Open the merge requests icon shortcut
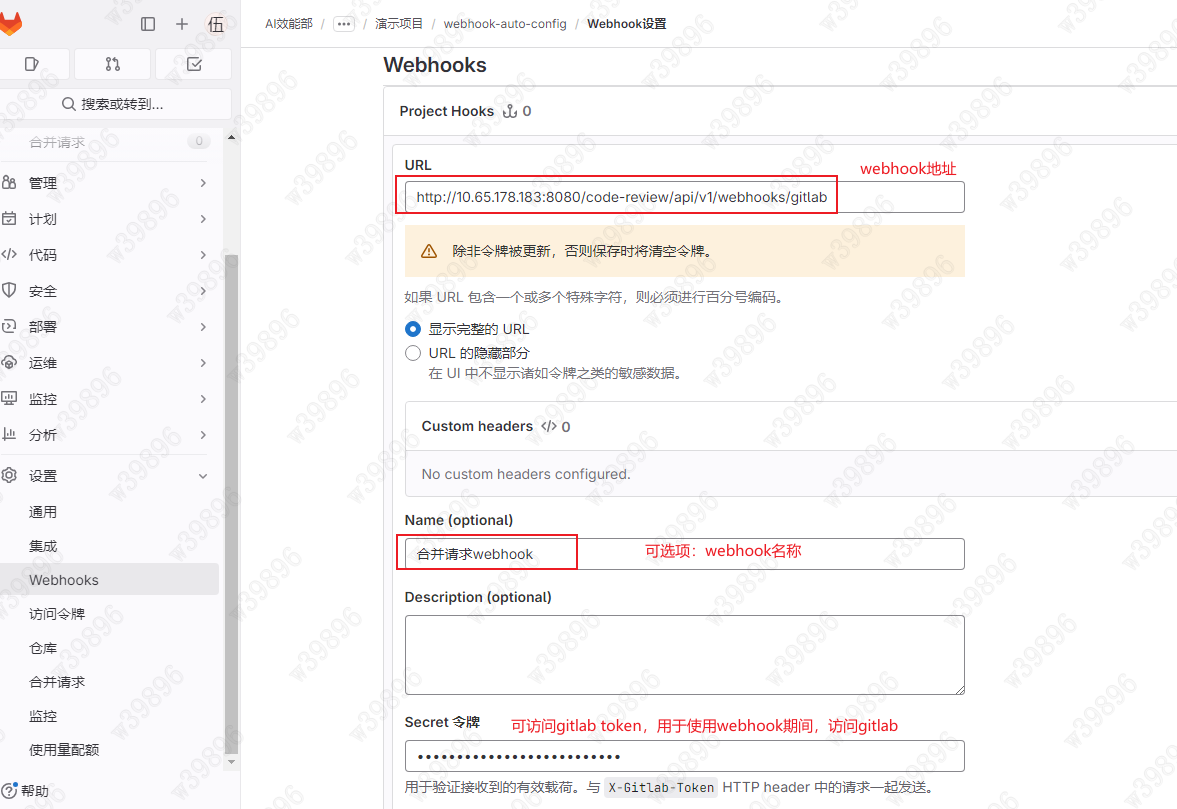The image size is (1177, 809). 112,62
